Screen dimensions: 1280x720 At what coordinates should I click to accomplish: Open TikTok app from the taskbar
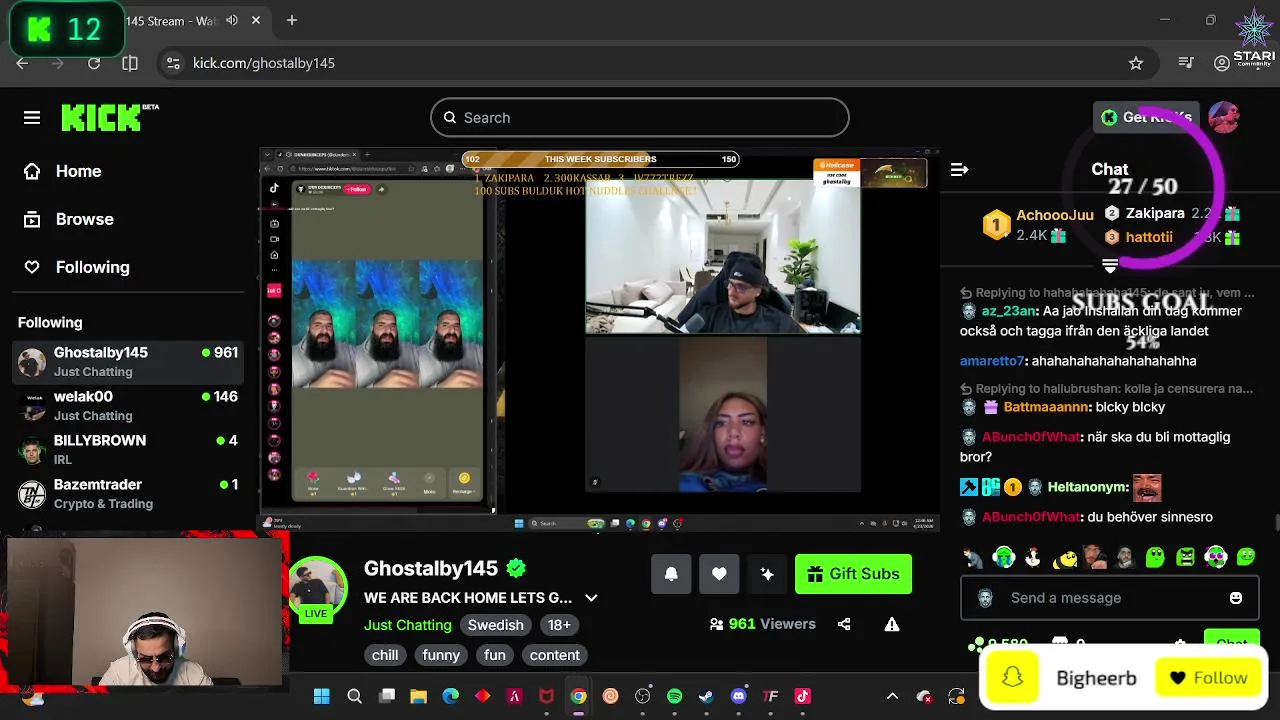click(802, 696)
